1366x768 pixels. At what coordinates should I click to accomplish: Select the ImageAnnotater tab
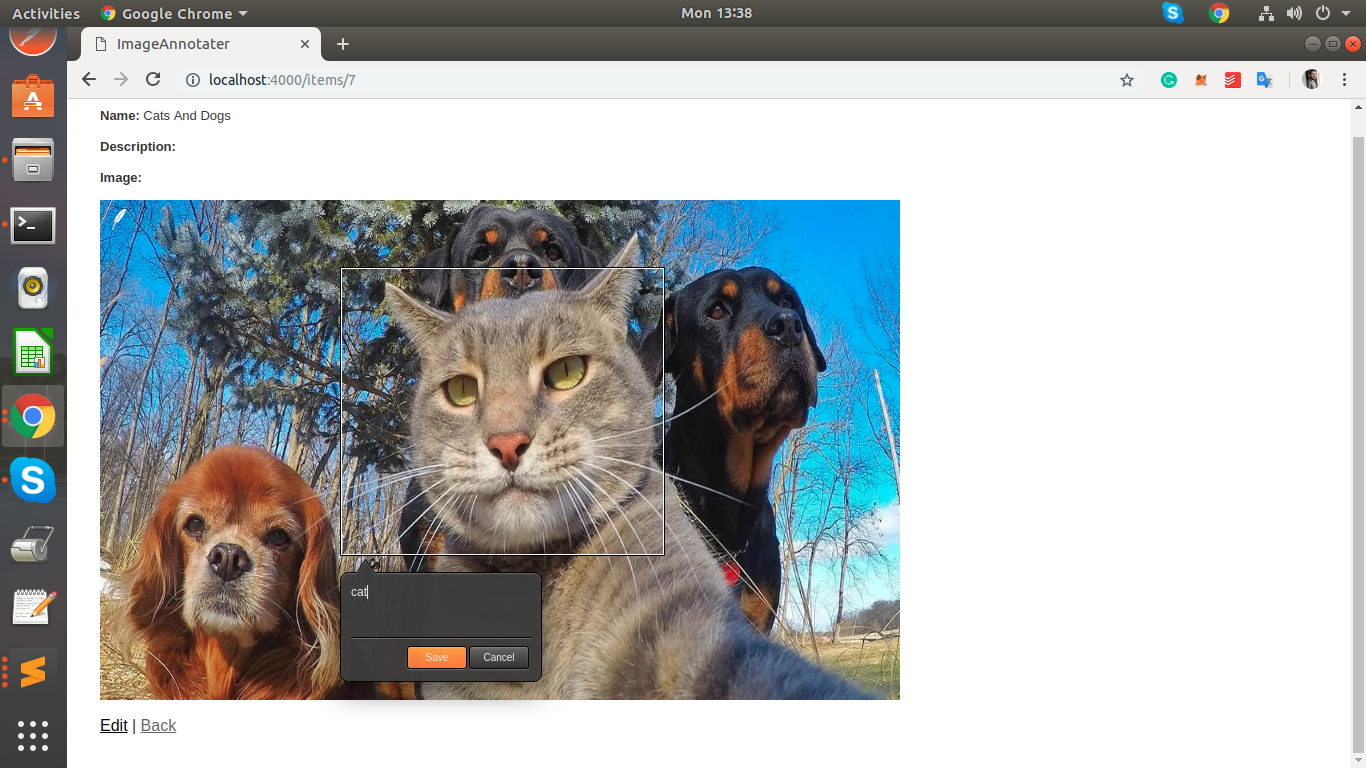(201, 44)
